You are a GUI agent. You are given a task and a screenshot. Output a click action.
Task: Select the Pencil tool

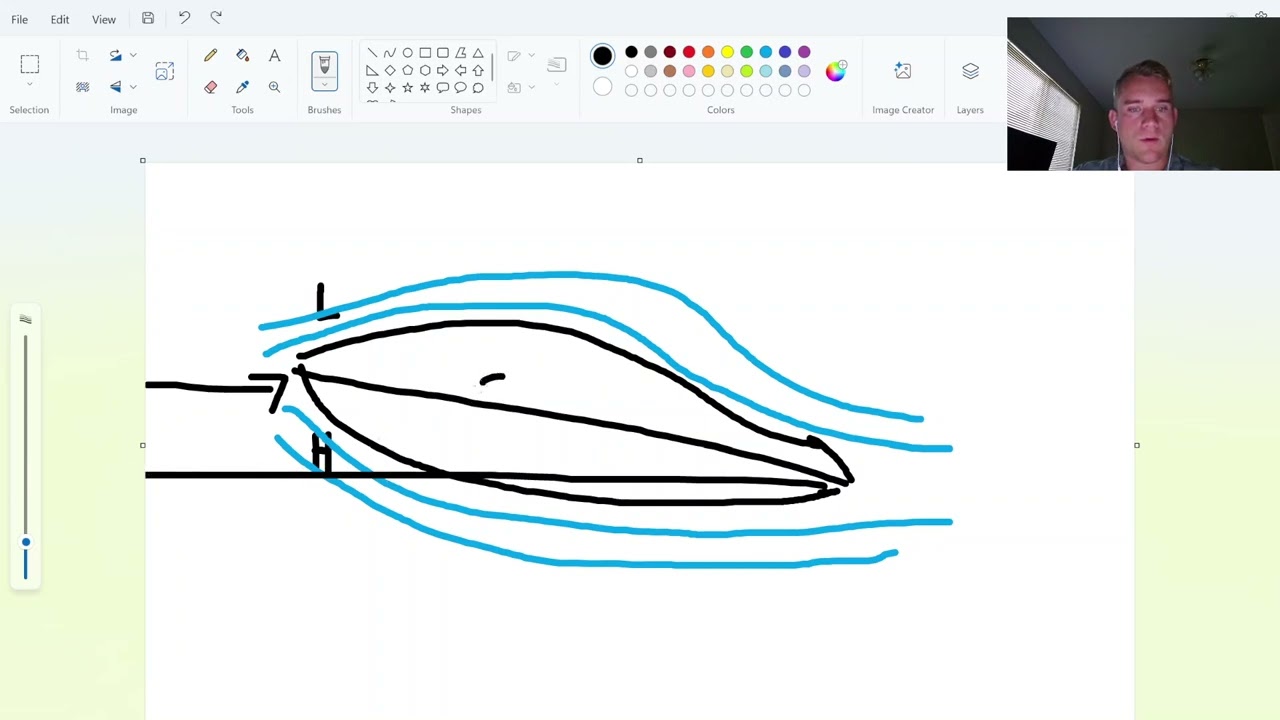[x=210, y=56]
